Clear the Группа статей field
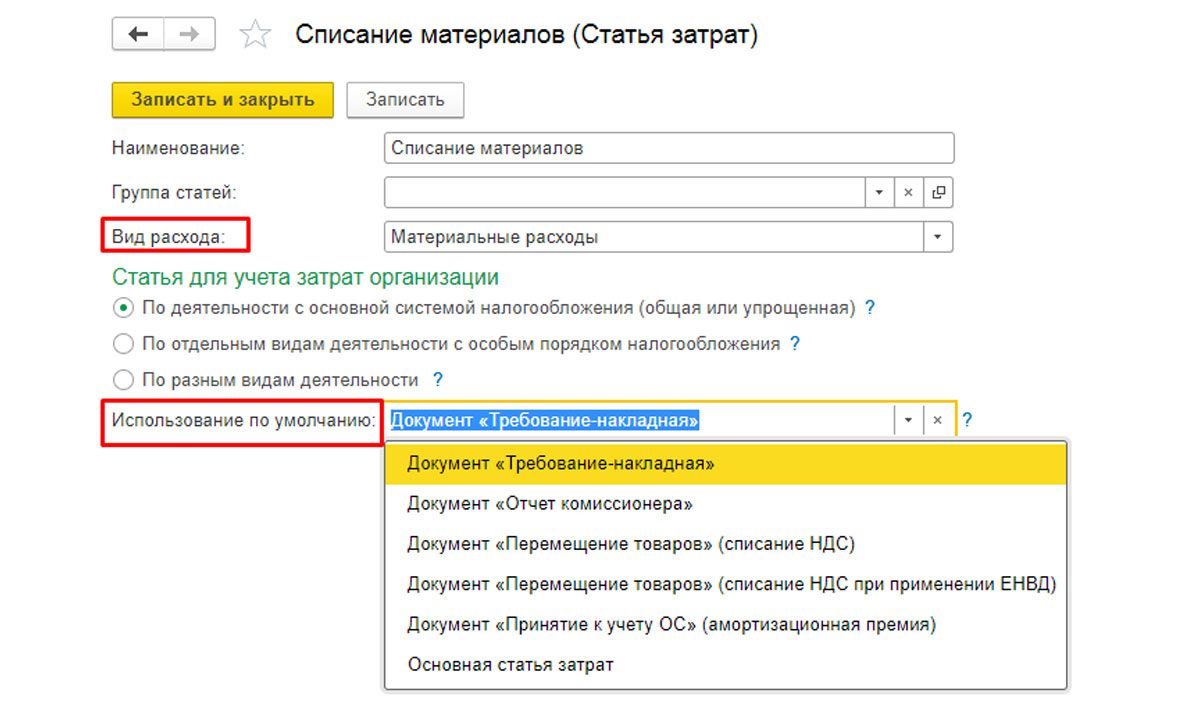 click(x=908, y=192)
